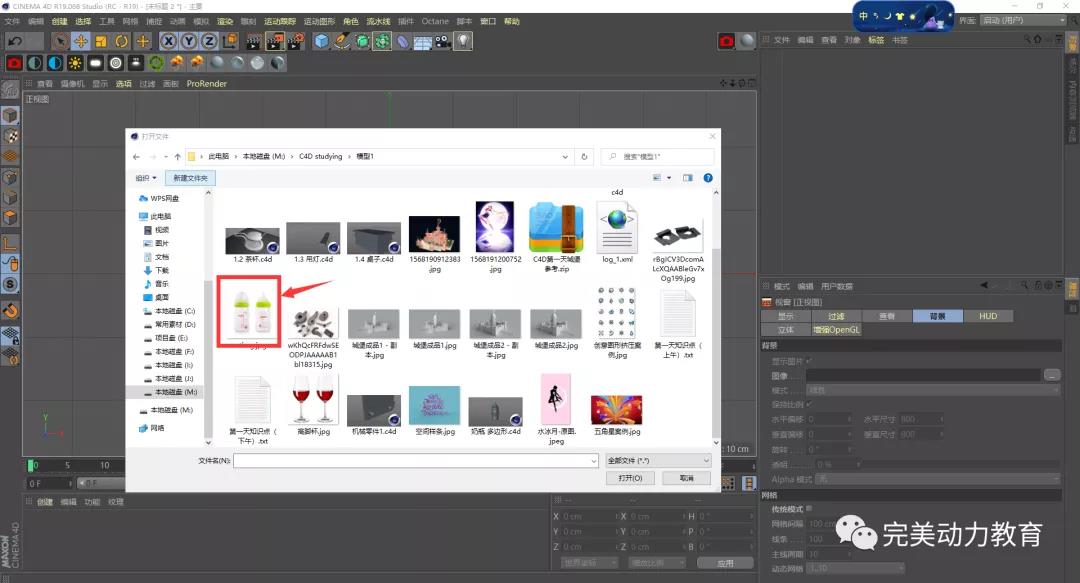Click the dialog Help question mark icon

(708, 178)
